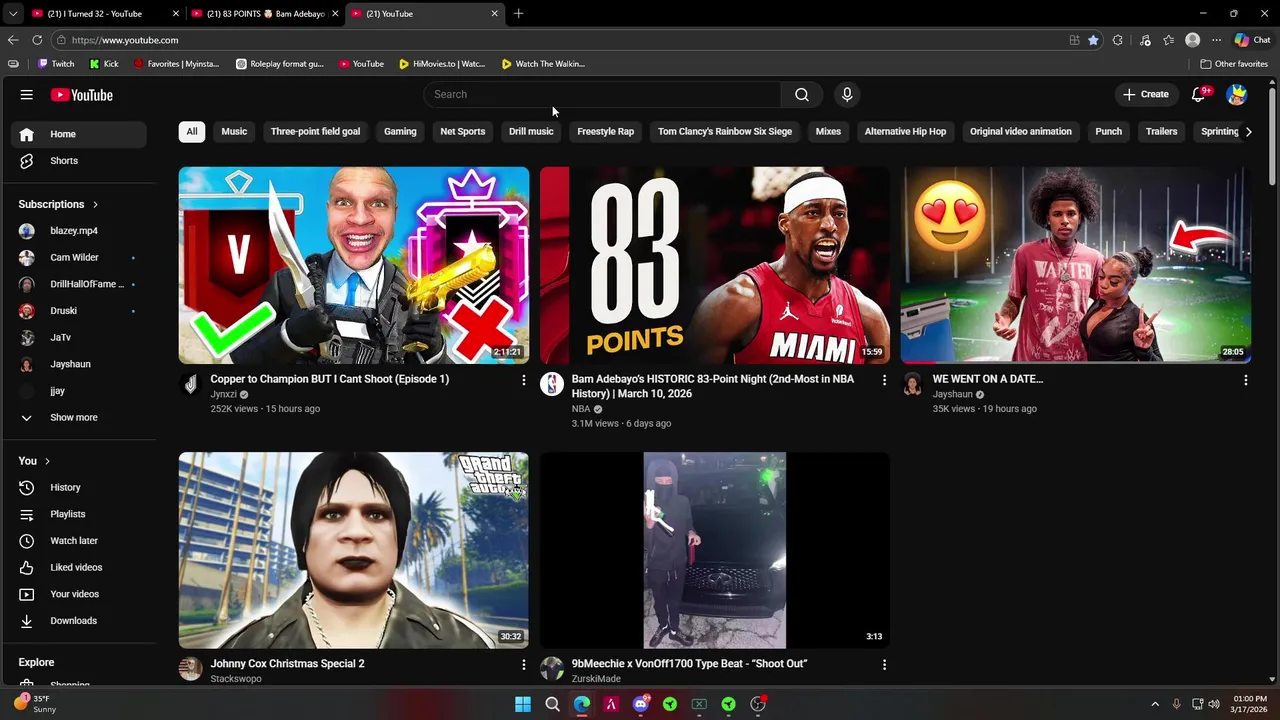Open more options for WE WENT ON A DATE video
1280x720 pixels.
(x=1245, y=380)
